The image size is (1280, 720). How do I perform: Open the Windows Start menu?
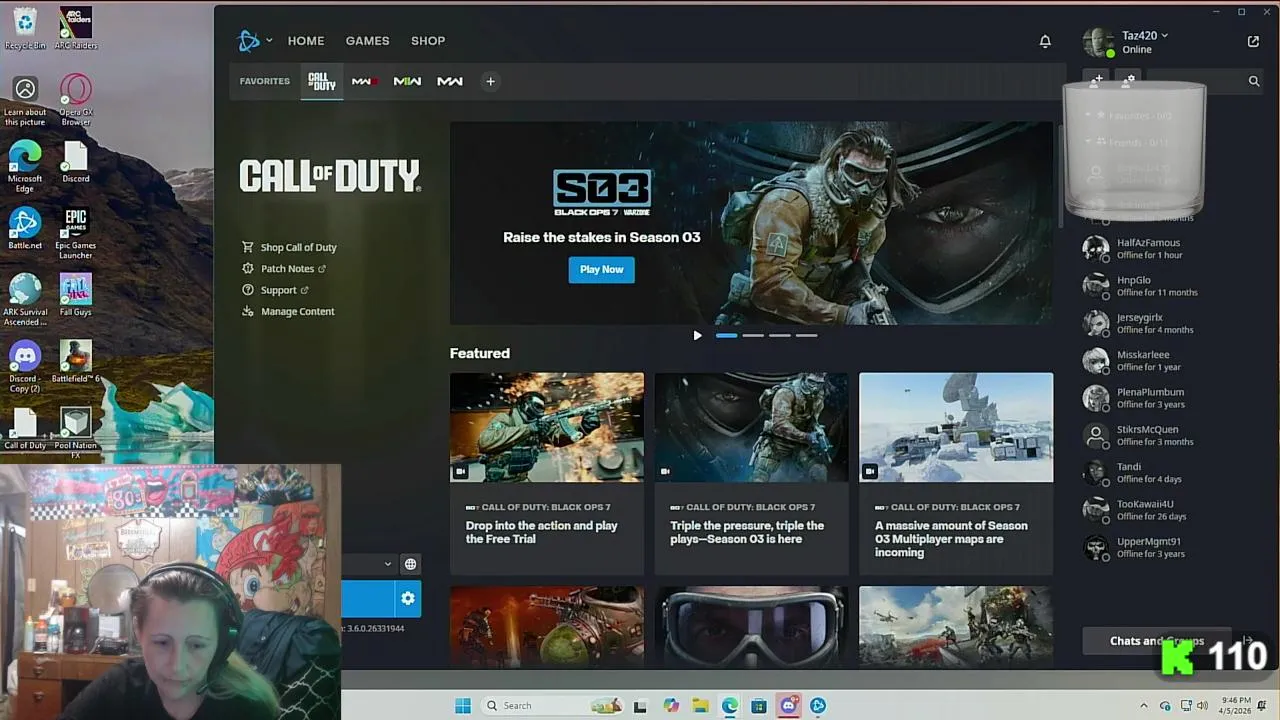pos(462,706)
